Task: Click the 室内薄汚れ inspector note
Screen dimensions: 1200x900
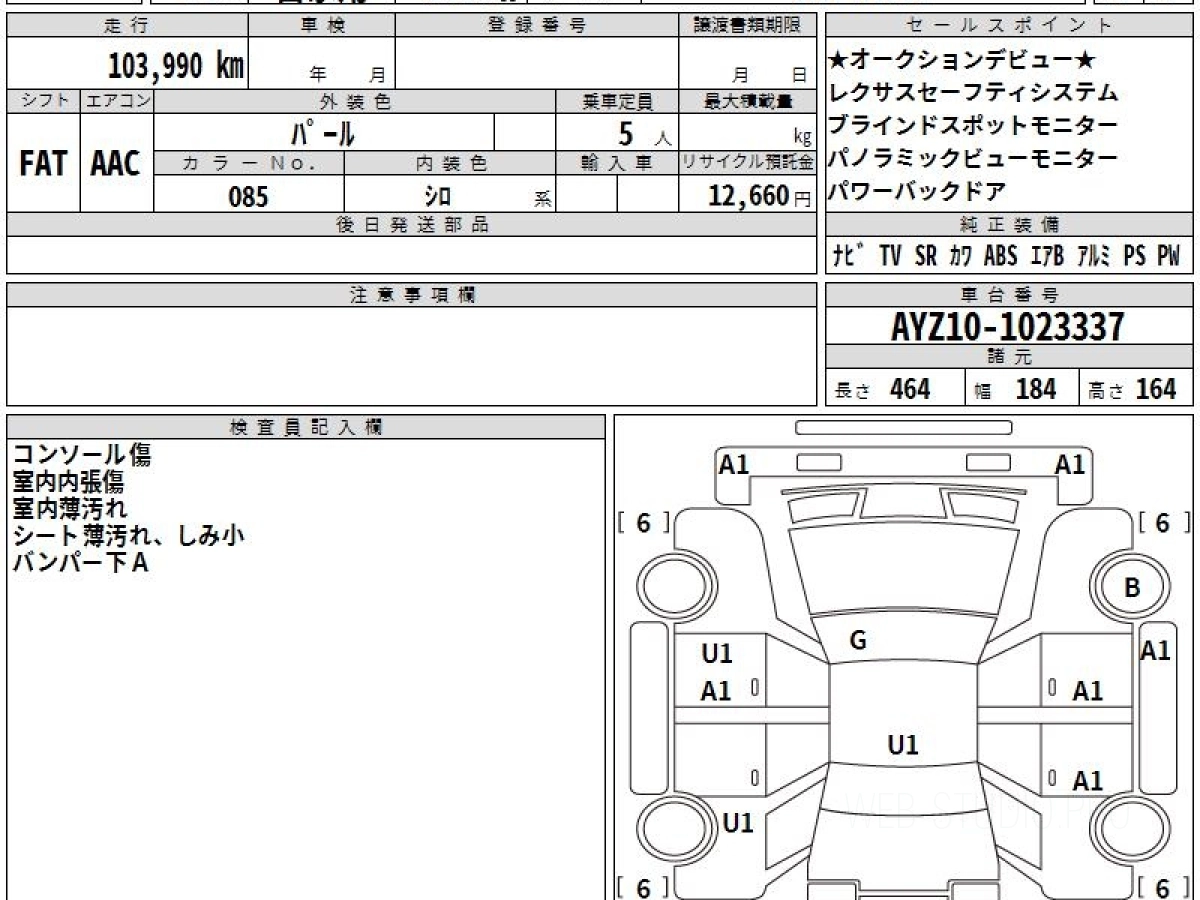Action: tap(70, 509)
